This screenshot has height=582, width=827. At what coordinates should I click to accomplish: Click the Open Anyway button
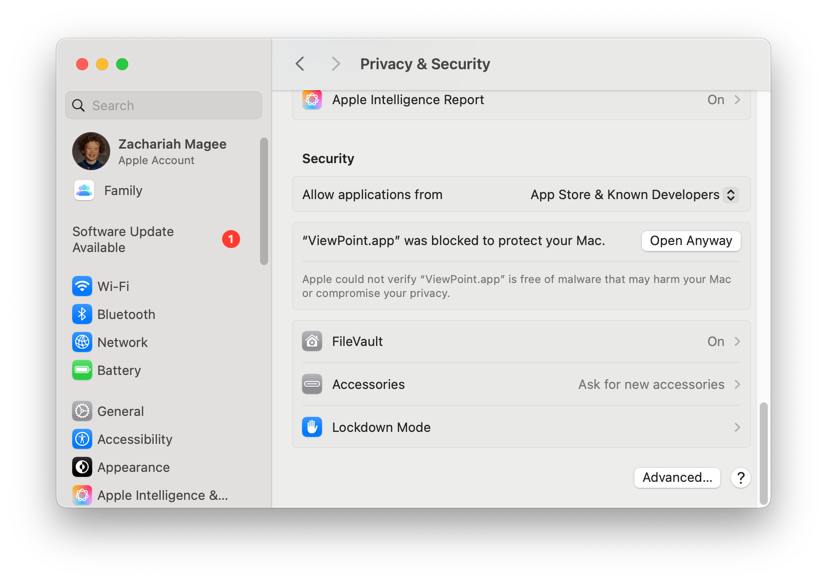click(691, 241)
